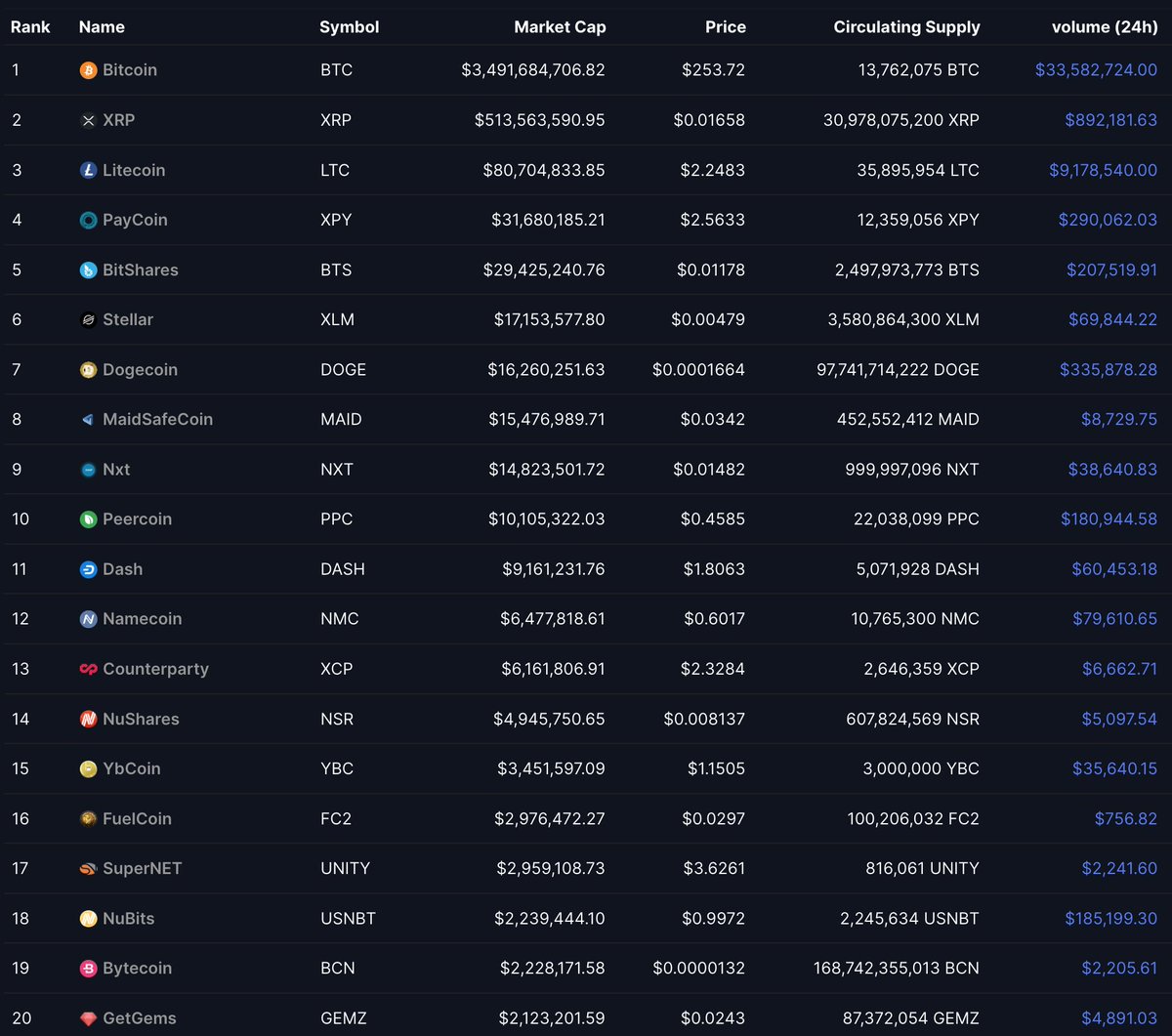This screenshot has height=1036, width=1172.
Task: Click the PayCoin logo icon
Action: (x=88, y=220)
